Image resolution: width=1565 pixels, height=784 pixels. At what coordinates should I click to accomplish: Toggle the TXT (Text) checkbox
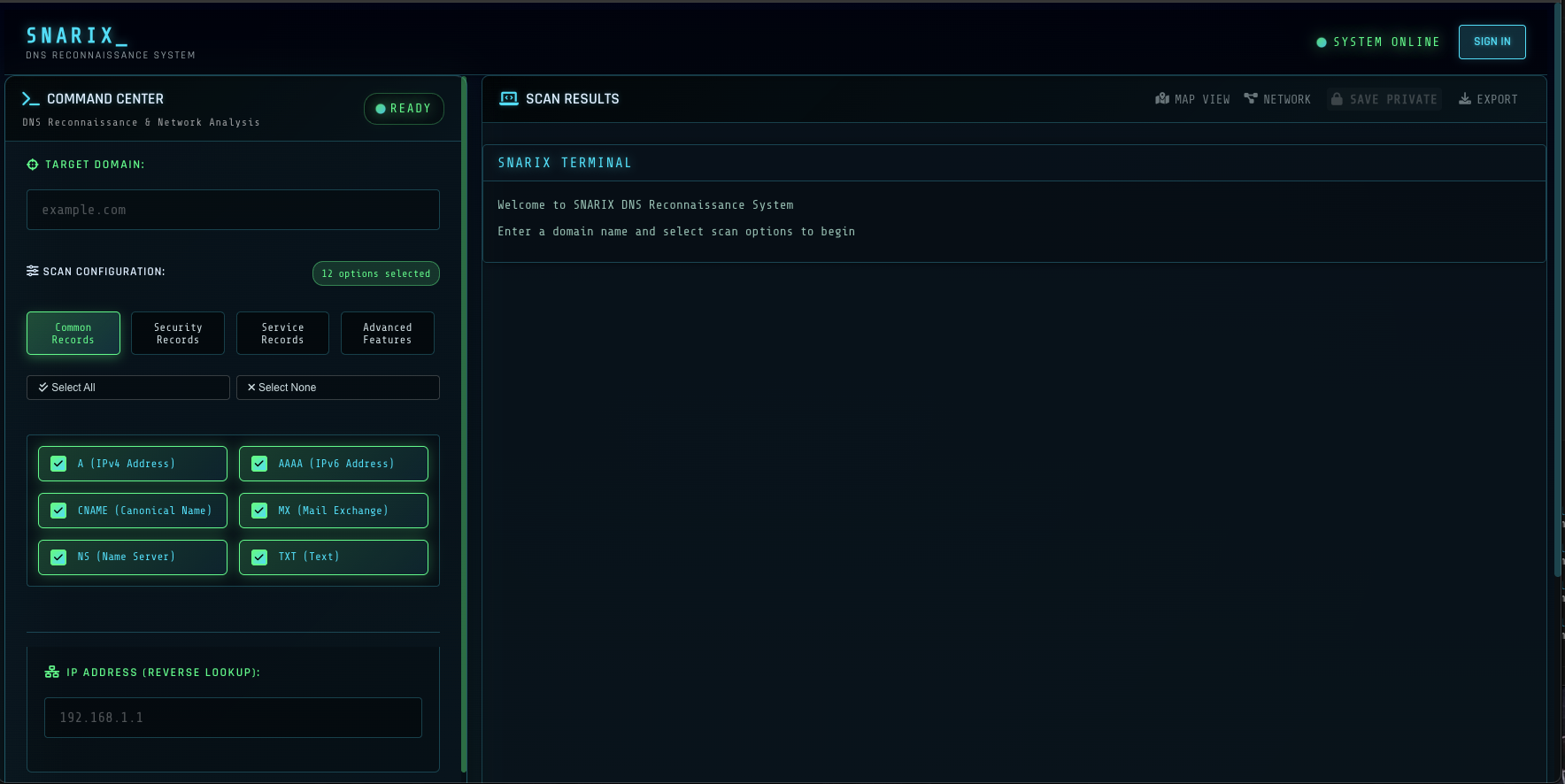point(259,557)
